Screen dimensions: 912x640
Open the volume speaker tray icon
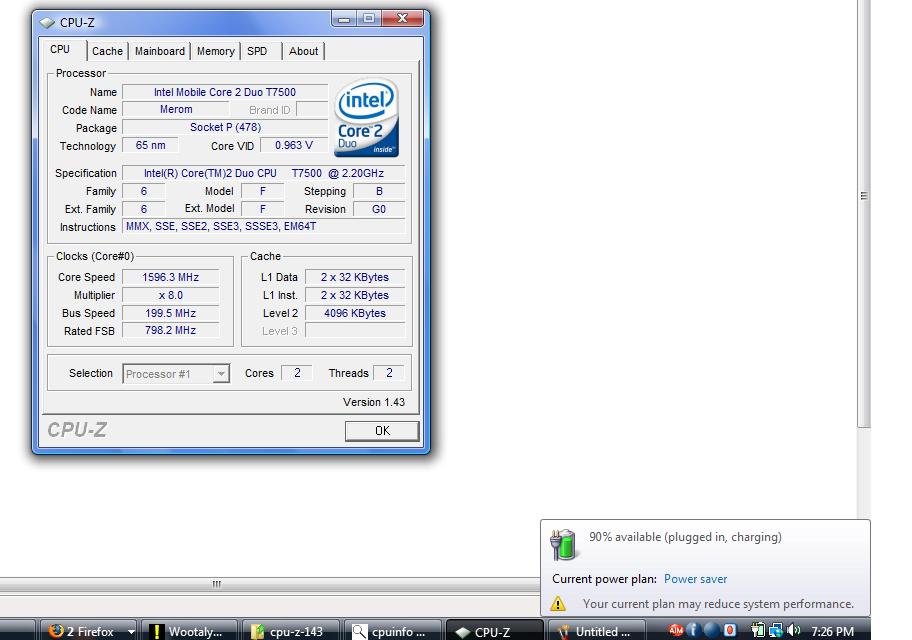(x=793, y=630)
